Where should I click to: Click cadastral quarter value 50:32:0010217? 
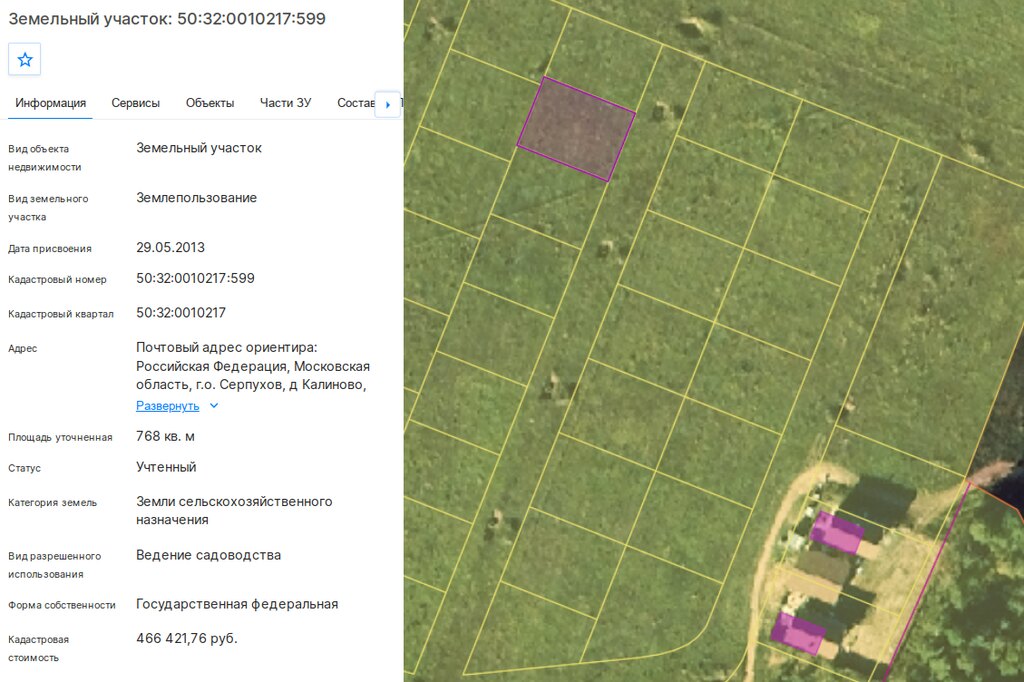(181, 313)
